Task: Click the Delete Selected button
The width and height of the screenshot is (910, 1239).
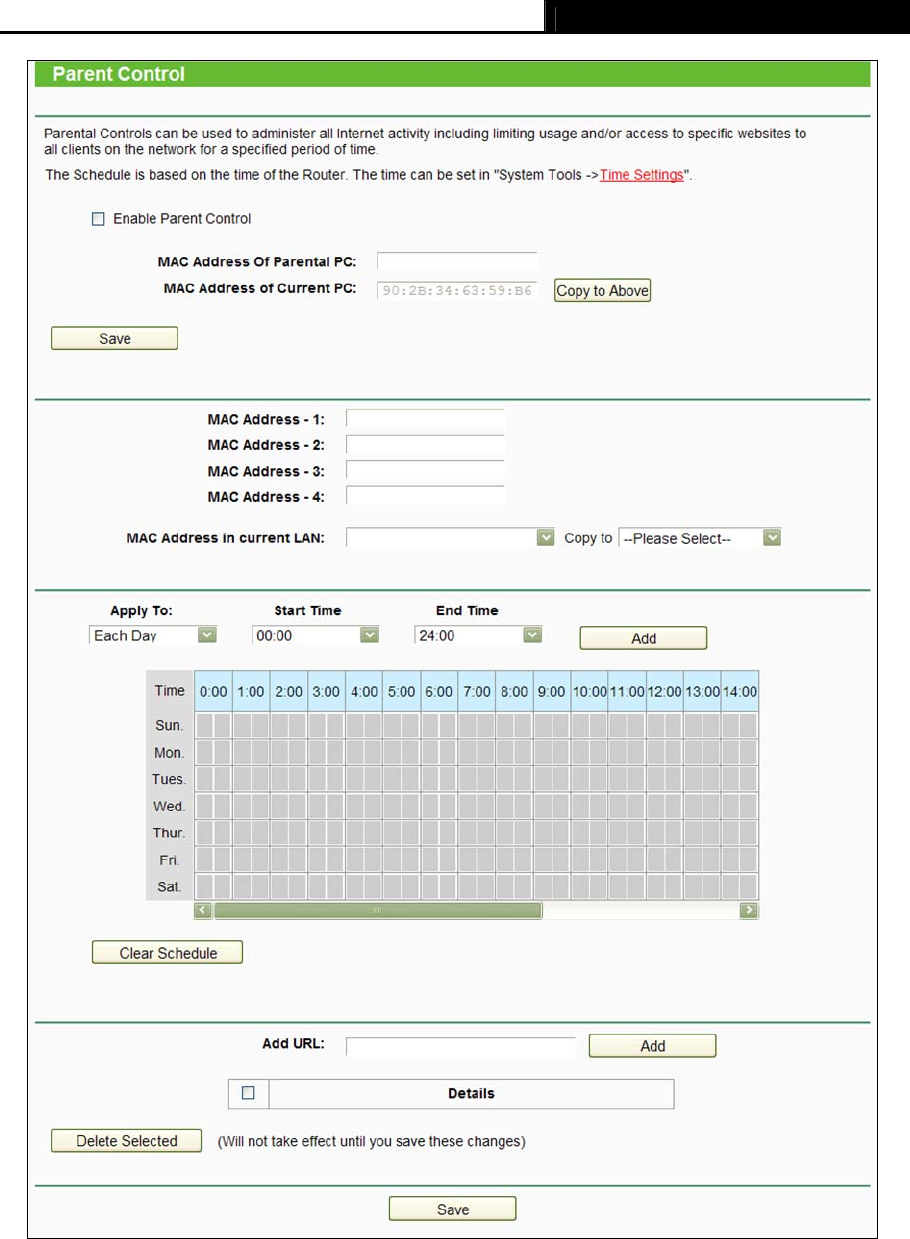Action: (127, 1141)
